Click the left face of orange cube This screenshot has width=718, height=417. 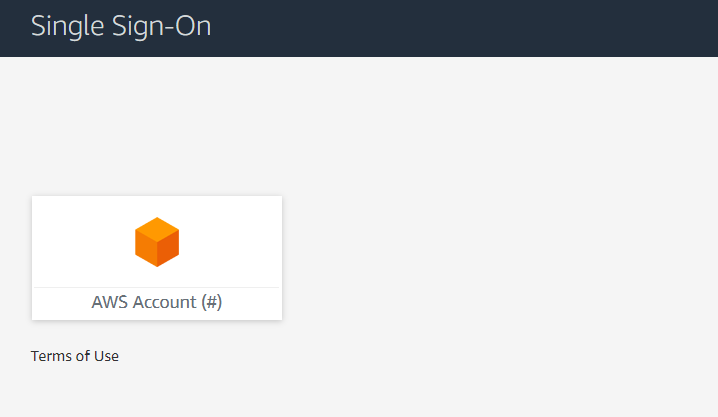tap(146, 248)
